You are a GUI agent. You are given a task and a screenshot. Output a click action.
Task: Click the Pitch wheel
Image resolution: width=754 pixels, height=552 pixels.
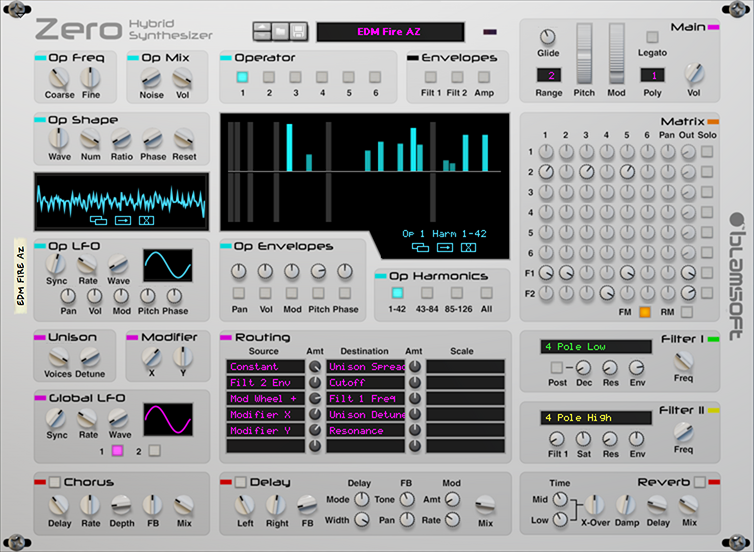[x=584, y=54]
